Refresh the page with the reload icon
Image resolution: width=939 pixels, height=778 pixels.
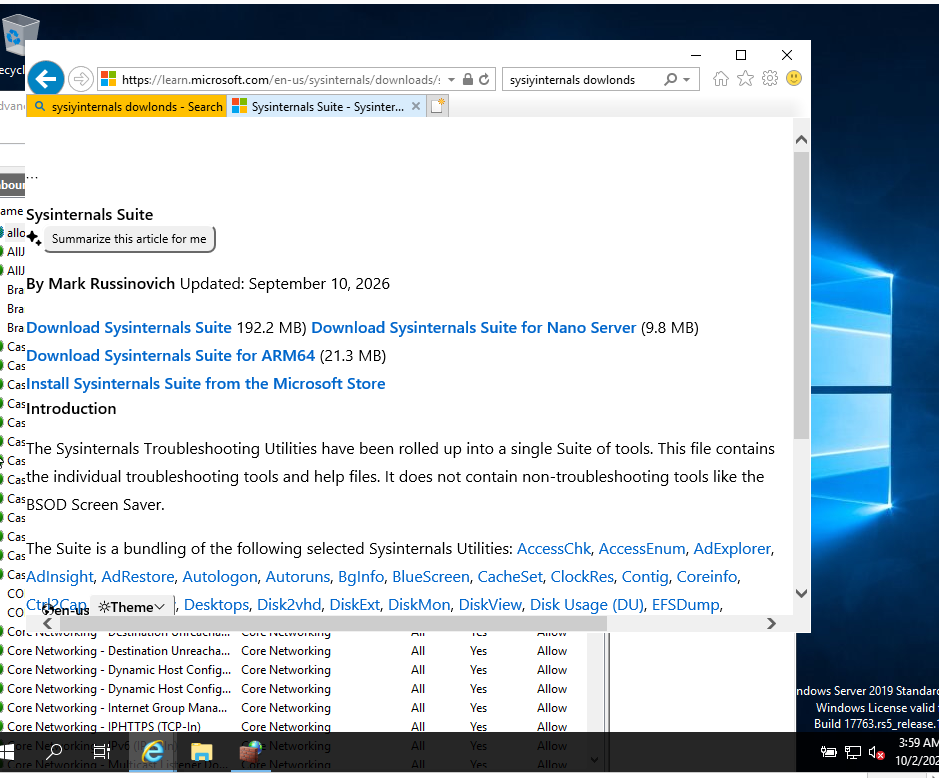click(x=484, y=79)
